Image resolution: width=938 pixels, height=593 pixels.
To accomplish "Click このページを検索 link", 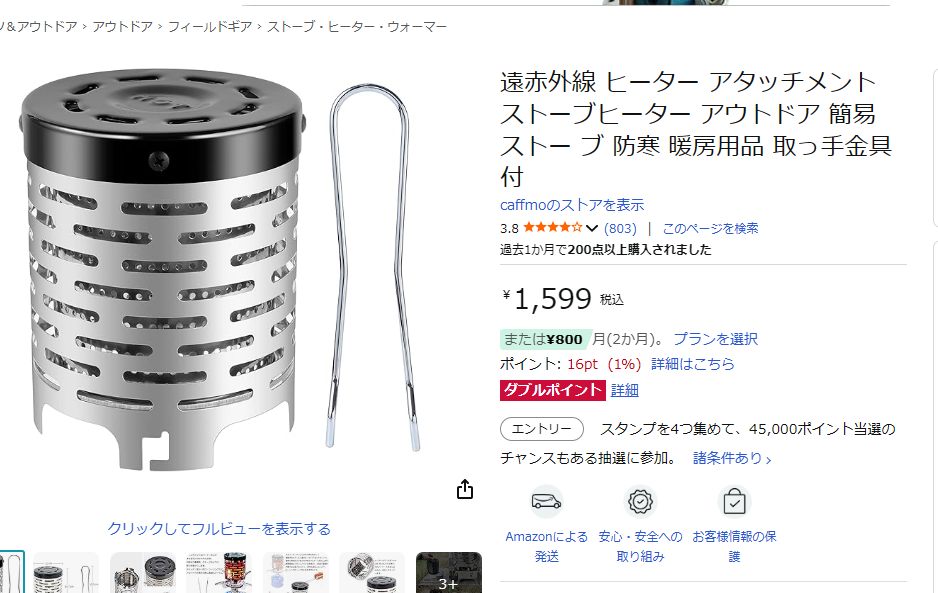I will pos(710,228).
